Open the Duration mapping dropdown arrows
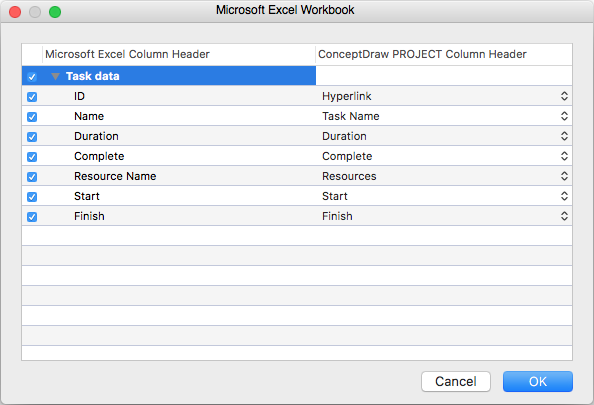The image size is (594, 405). pos(564,136)
